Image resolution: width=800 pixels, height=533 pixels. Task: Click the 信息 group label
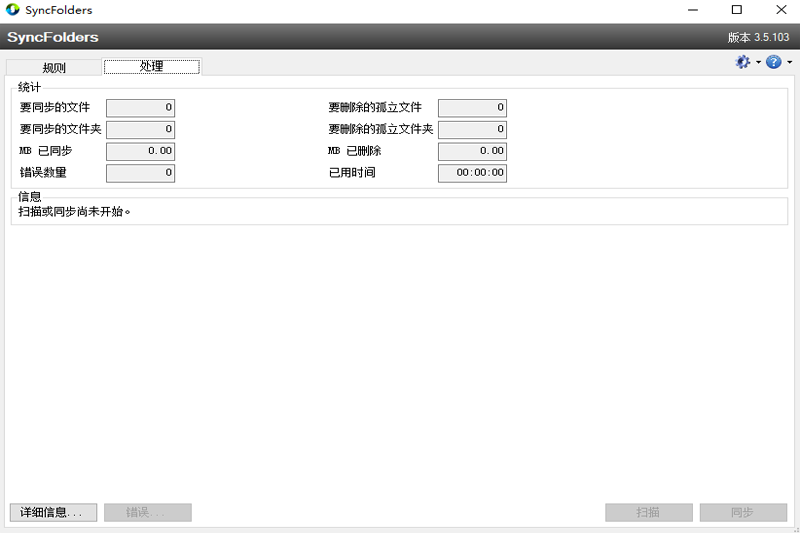29,196
